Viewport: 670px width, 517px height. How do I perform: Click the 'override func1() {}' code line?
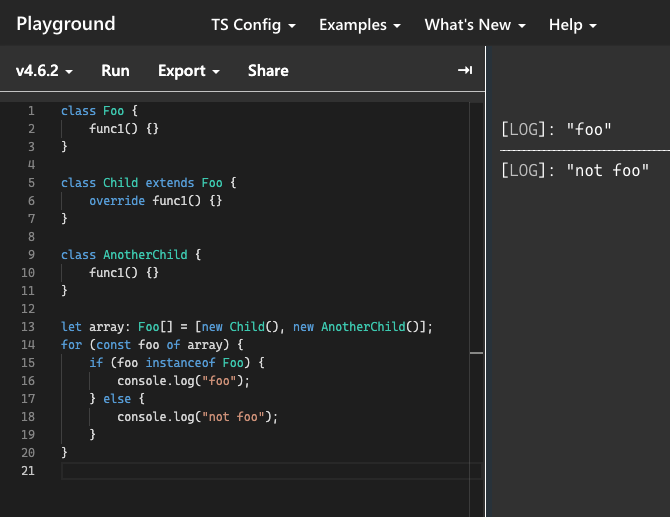tap(156, 201)
